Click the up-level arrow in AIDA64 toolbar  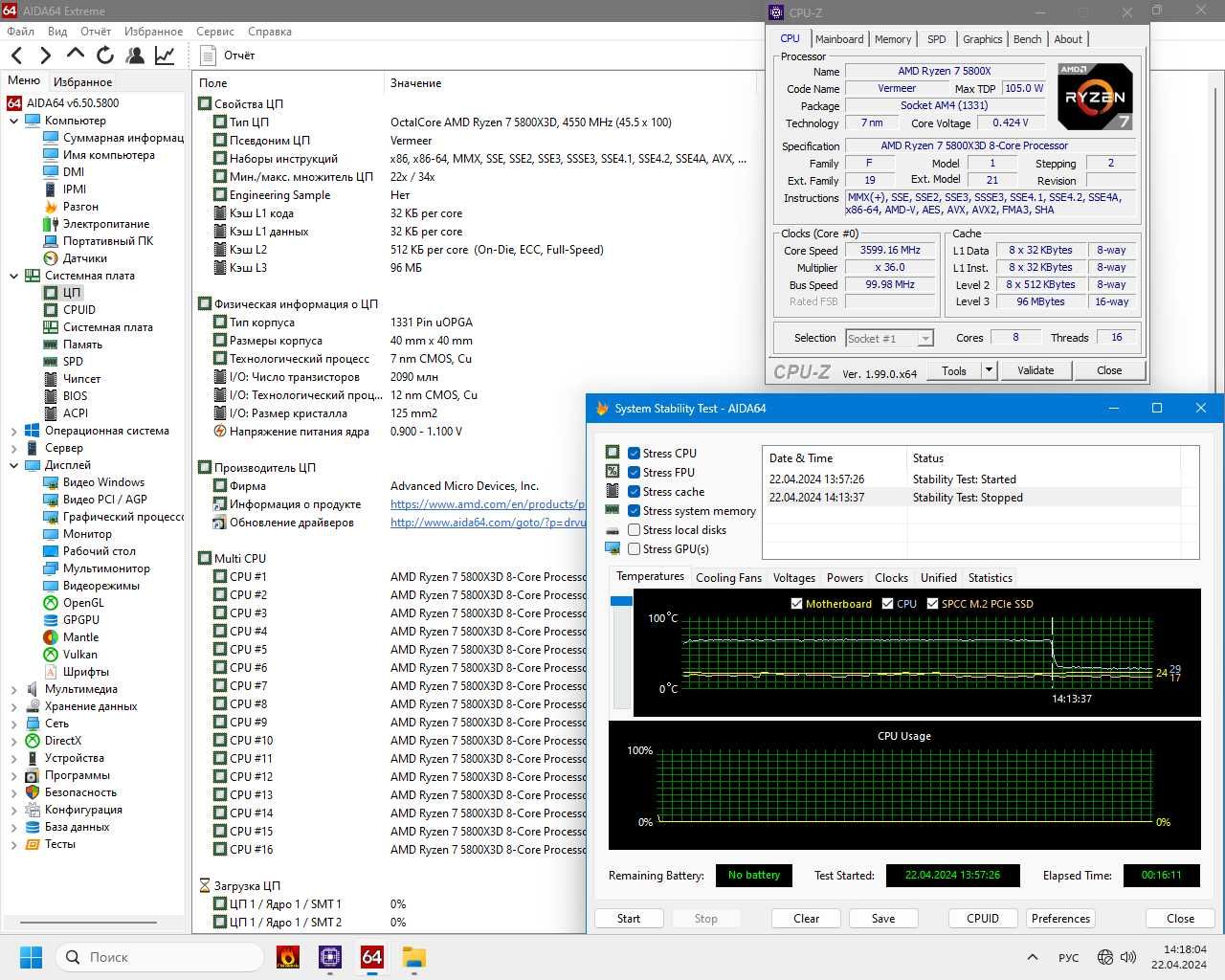(x=76, y=54)
